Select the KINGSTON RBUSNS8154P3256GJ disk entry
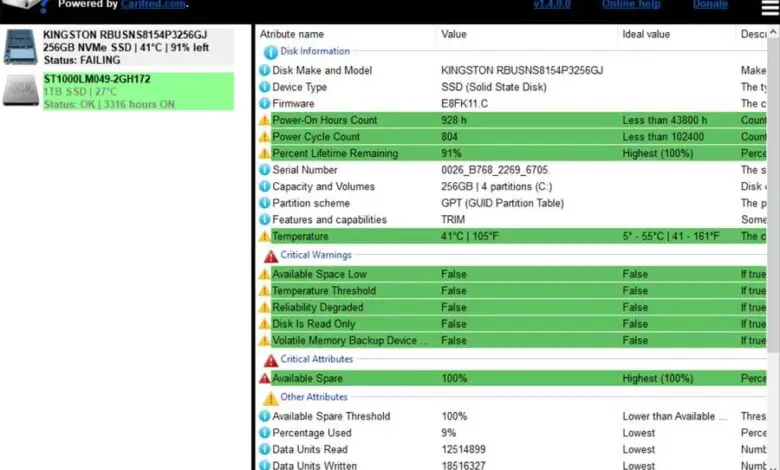Screen dimensions: 780x470 [138, 47]
